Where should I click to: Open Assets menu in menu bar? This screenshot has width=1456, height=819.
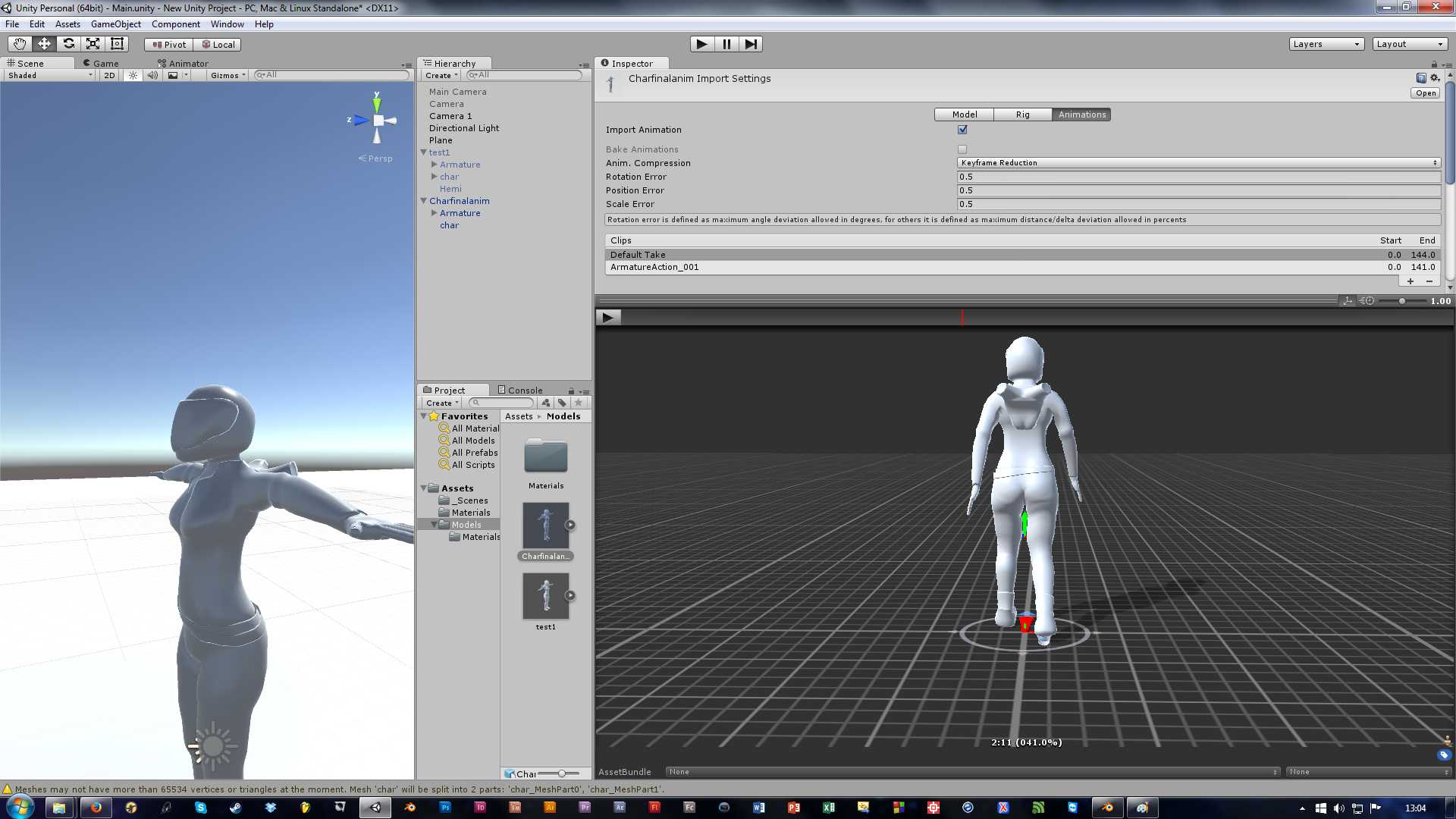[x=66, y=24]
